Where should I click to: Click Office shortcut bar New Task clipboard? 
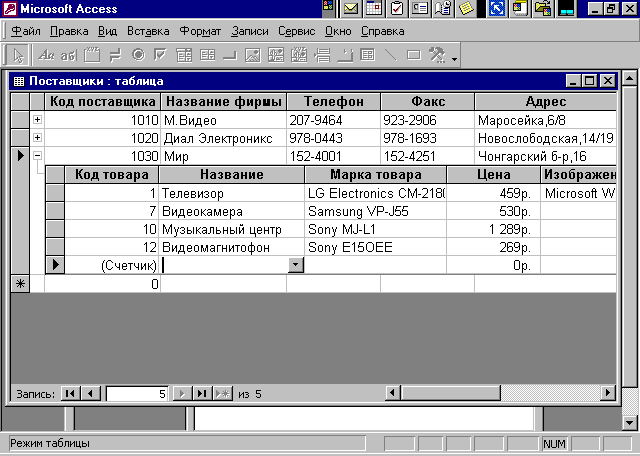[x=397, y=9]
